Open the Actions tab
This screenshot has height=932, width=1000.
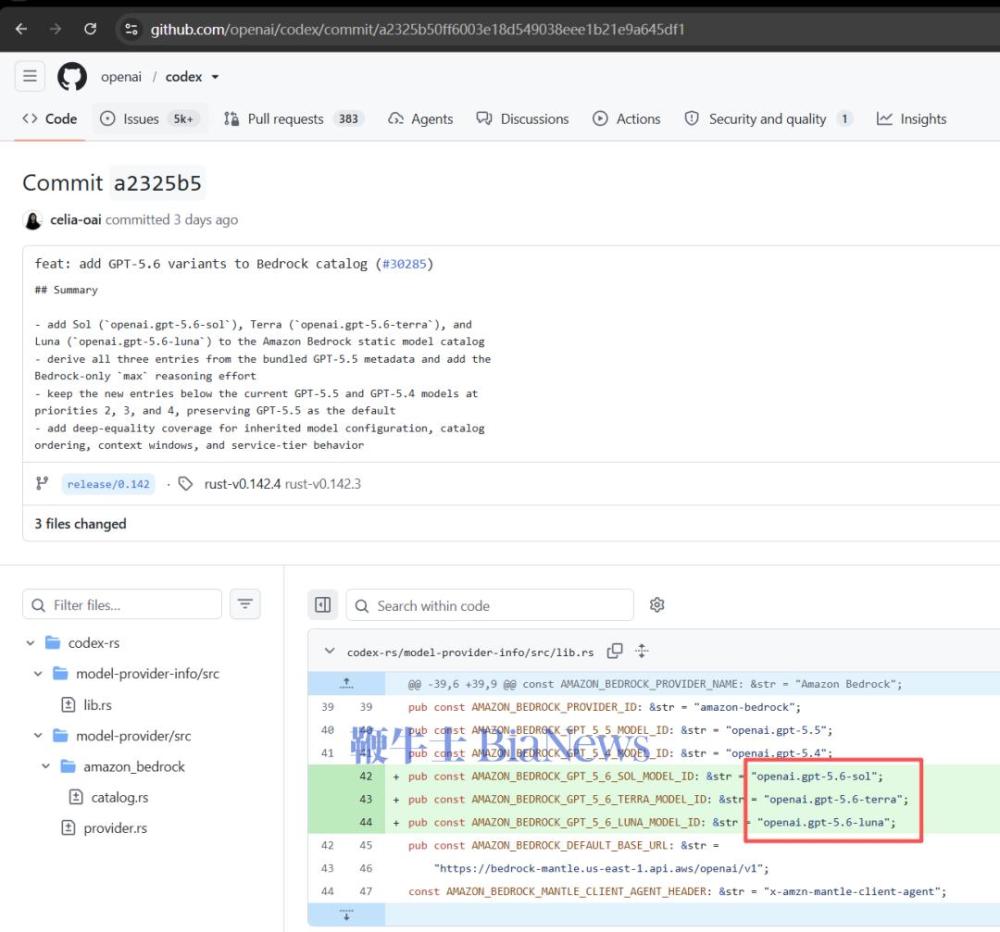(x=626, y=119)
